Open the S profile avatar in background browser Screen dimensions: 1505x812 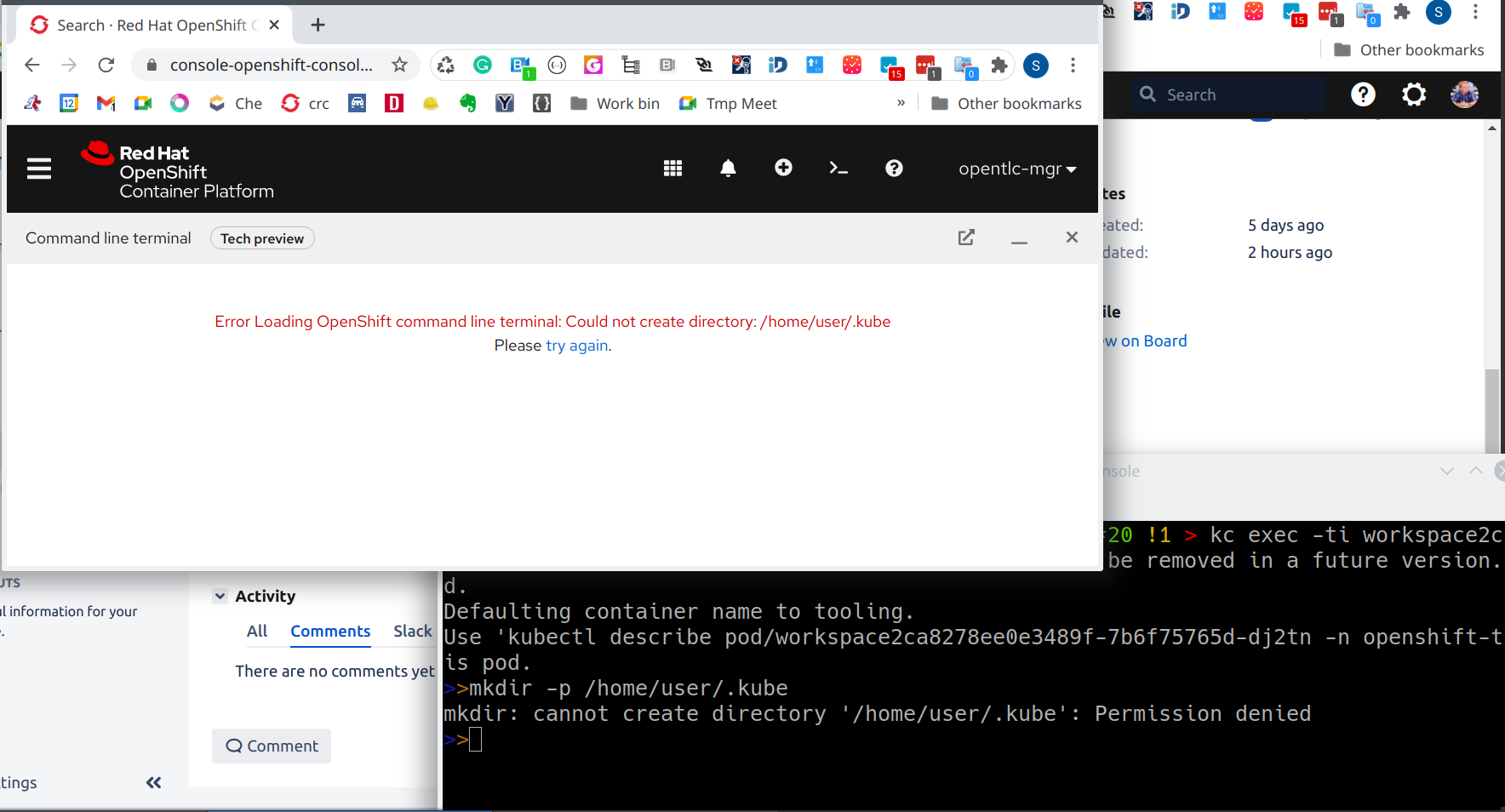point(1438,12)
